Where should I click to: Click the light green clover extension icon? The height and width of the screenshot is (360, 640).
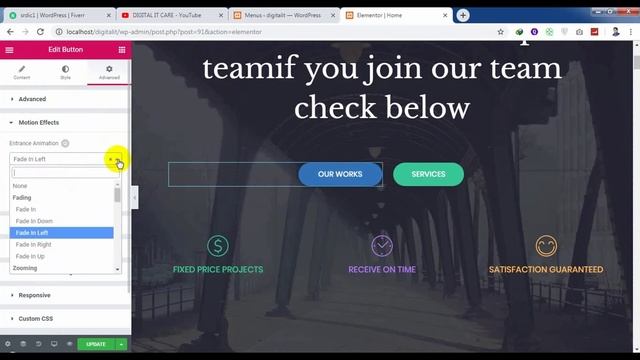click(x=549, y=32)
